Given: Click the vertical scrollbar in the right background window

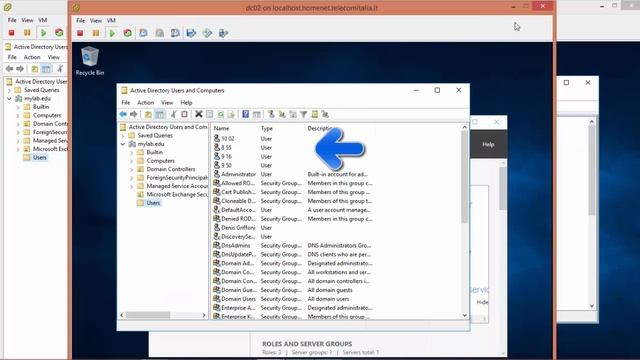Looking at the screenshot, I should coord(592,170).
